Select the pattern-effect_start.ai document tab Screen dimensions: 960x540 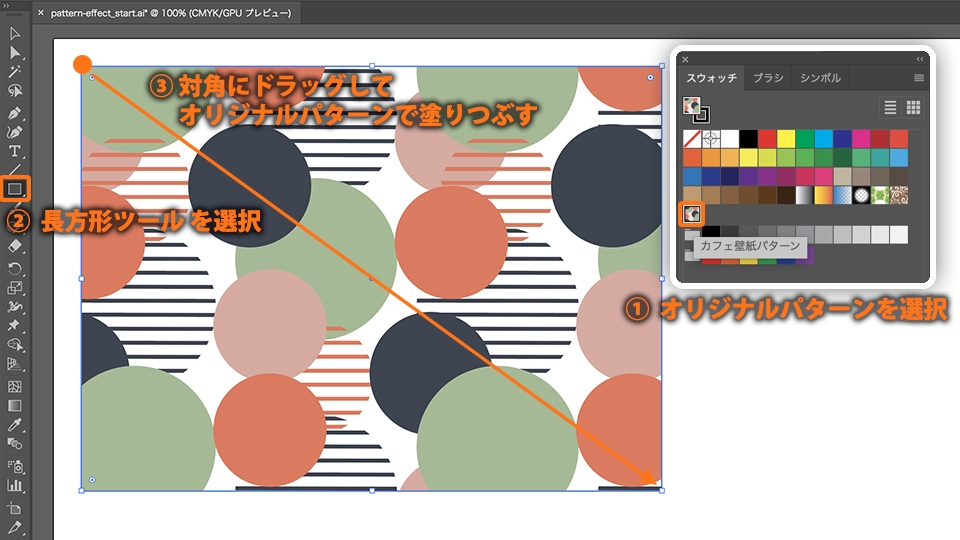[x=171, y=12]
